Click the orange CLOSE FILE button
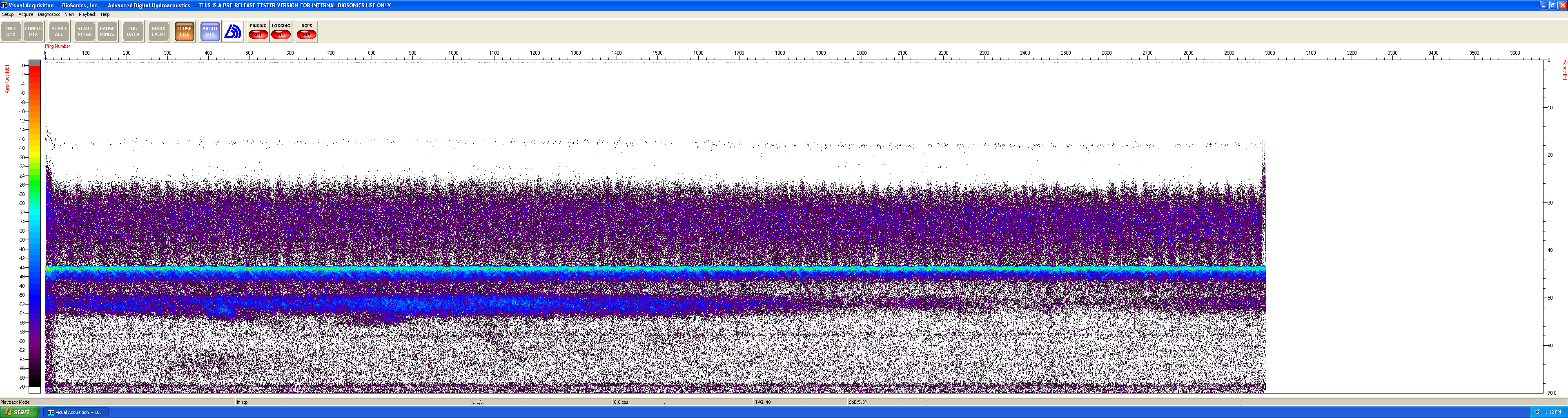This screenshot has width=1568, height=418. pyautogui.click(x=185, y=31)
